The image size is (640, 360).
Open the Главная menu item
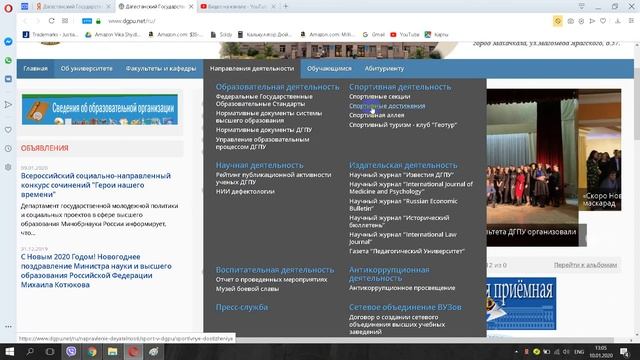(x=36, y=69)
